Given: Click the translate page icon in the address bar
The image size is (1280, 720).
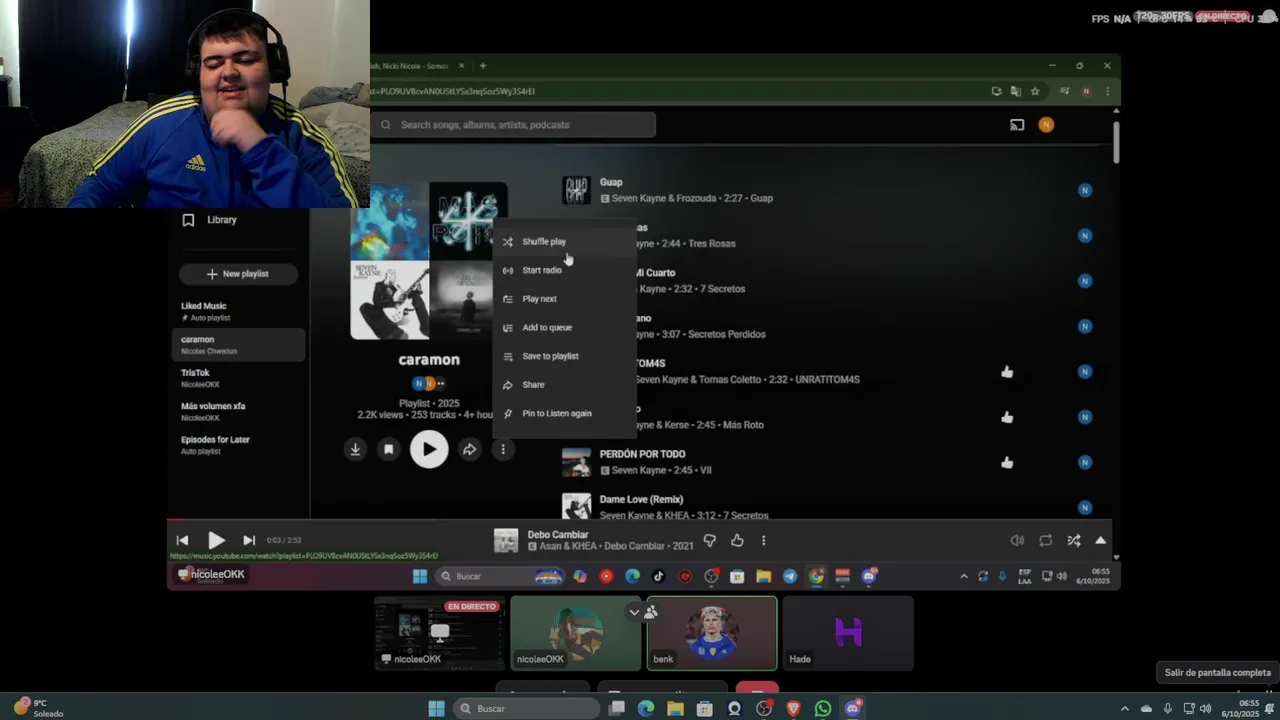Looking at the screenshot, I should coord(1016,91).
